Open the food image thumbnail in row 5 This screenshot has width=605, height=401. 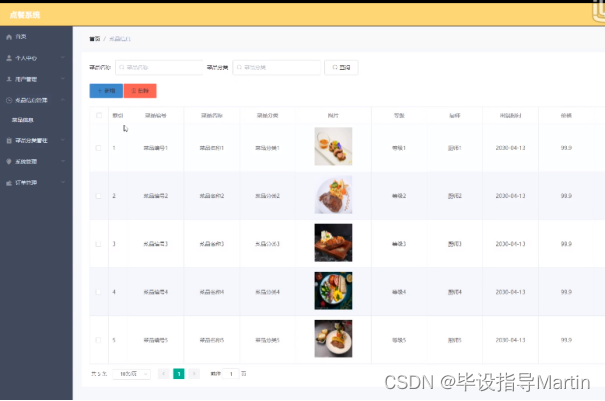point(333,338)
